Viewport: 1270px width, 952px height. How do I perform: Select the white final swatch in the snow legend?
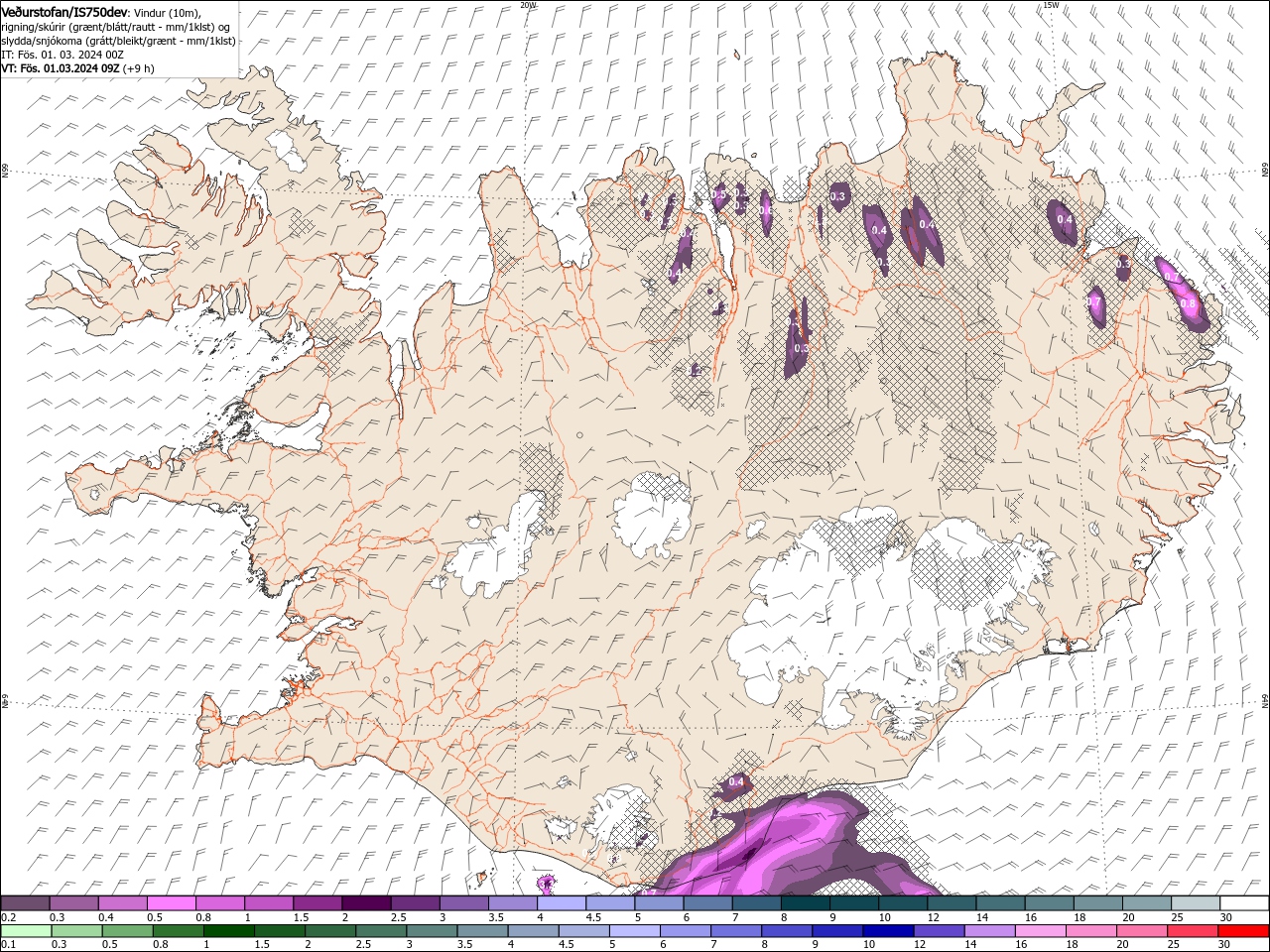[1244, 903]
